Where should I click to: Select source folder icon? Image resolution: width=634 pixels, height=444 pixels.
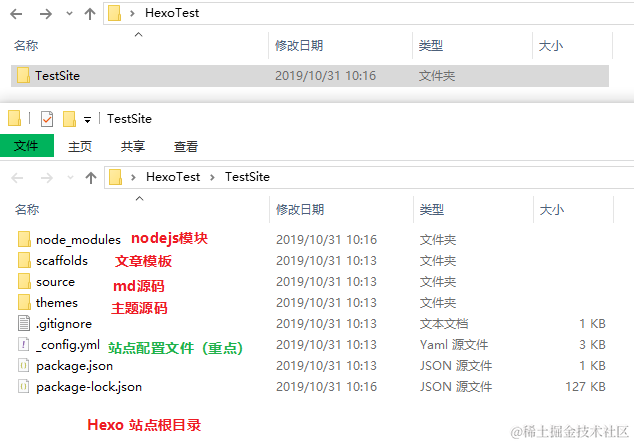click(x=24, y=281)
